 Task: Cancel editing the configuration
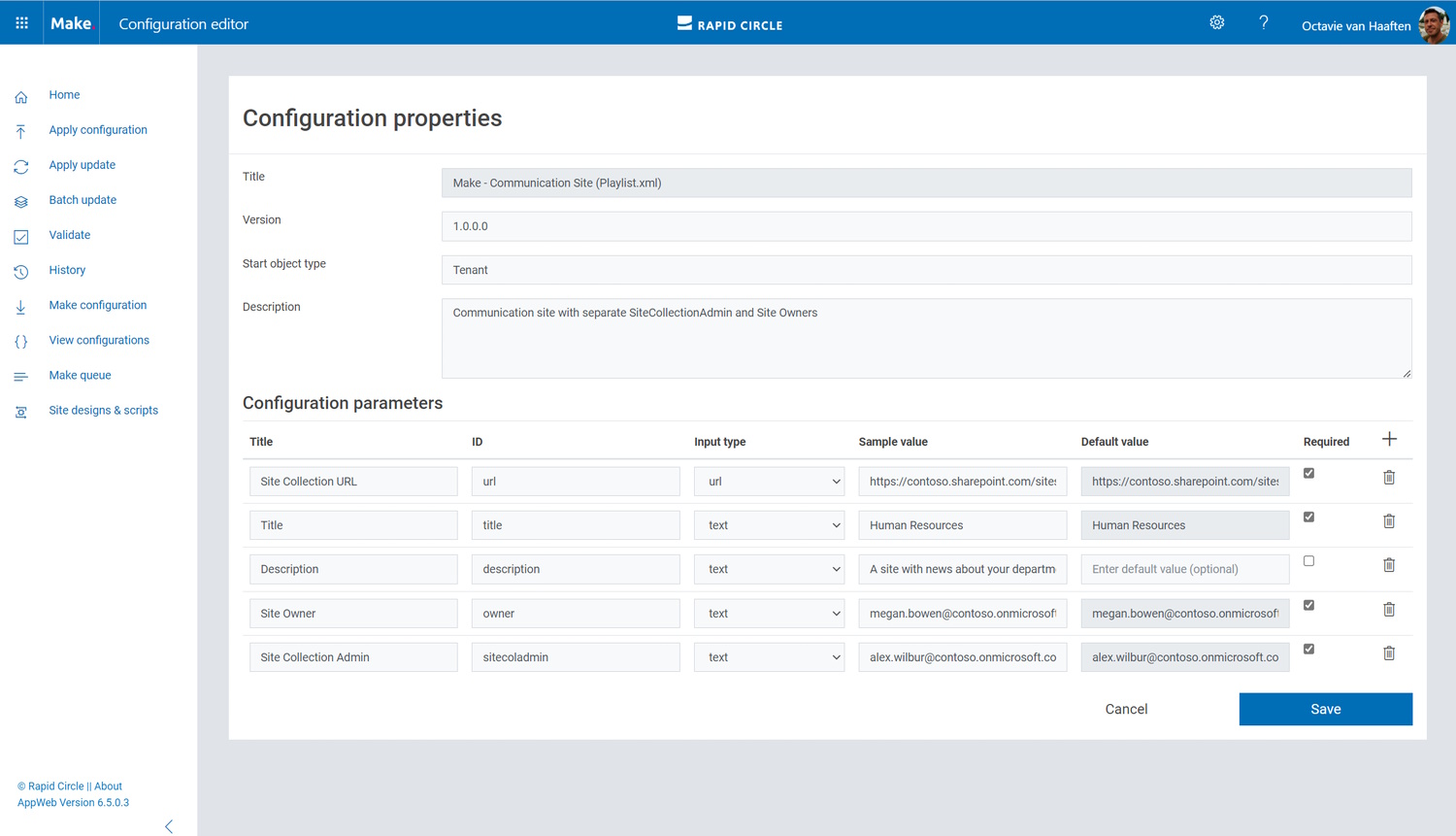pyautogui.click(x=1126, y=709)
